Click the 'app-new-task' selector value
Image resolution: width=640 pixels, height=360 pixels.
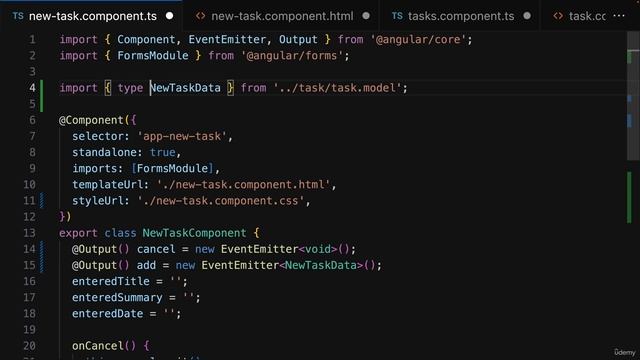tap(182, 136)
